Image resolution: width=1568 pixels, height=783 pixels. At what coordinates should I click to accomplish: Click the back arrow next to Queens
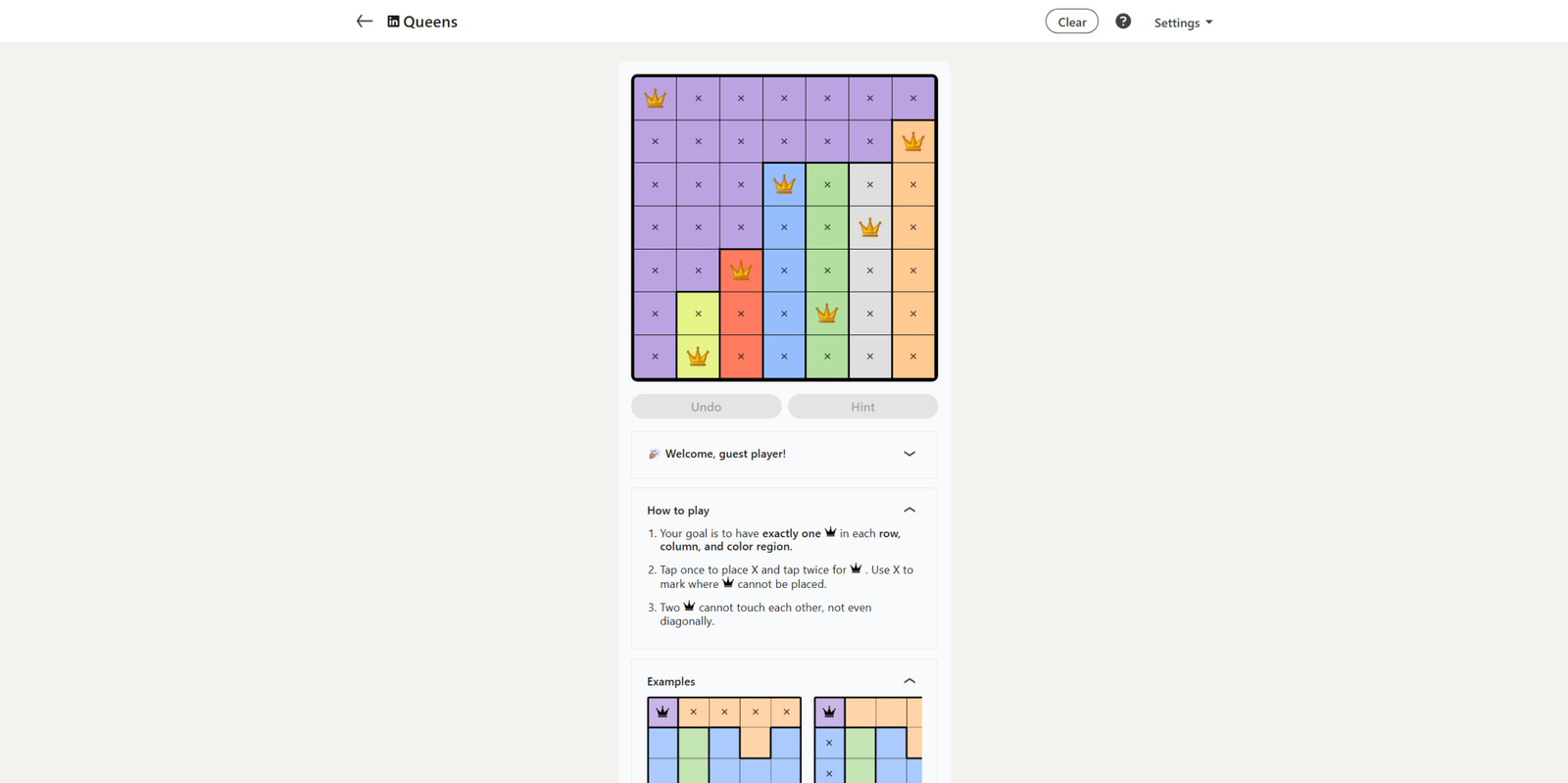(x=364, y=21)
